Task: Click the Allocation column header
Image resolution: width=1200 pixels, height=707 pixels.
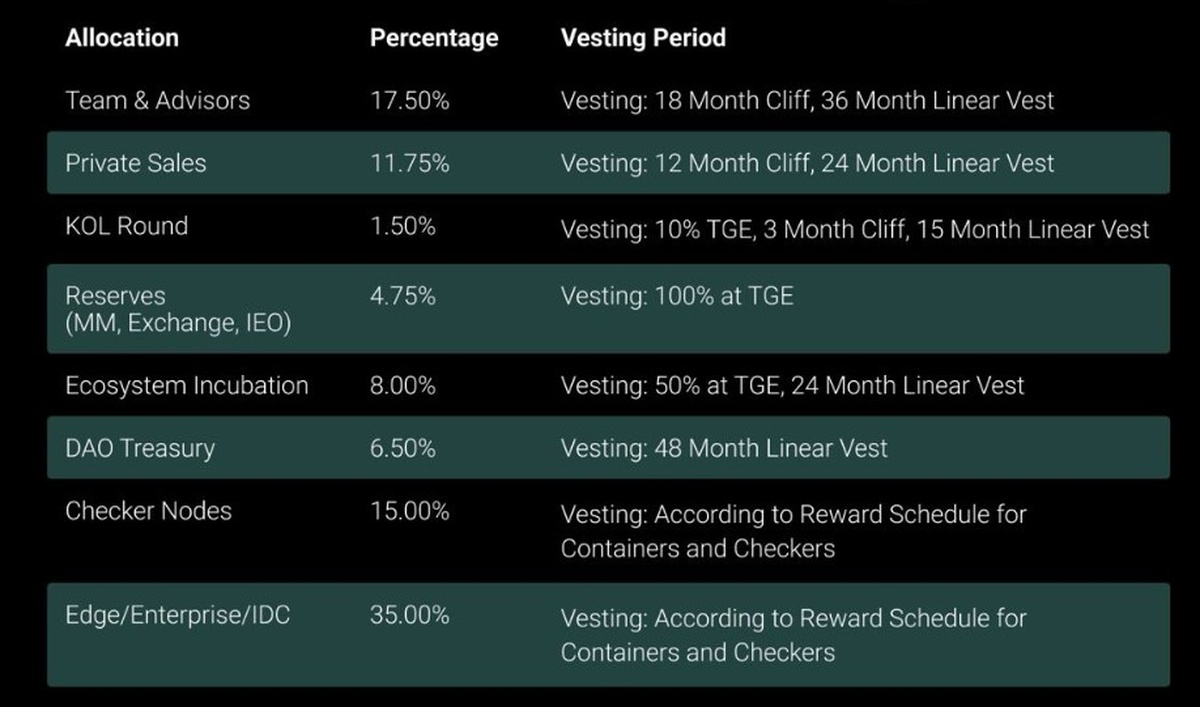Action: pos(122,39)
